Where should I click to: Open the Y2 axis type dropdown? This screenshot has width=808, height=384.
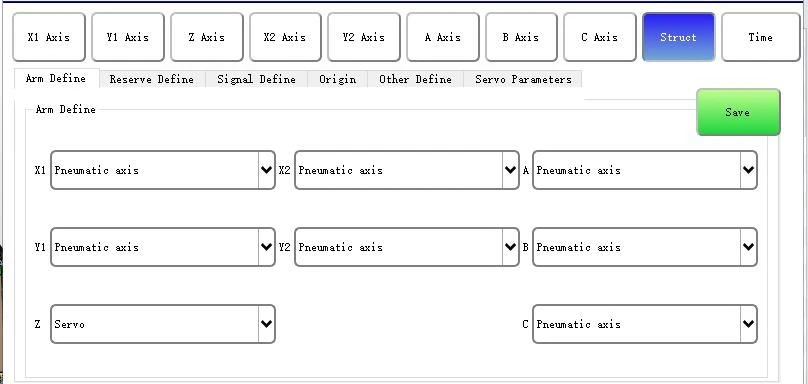coord(407,247)
